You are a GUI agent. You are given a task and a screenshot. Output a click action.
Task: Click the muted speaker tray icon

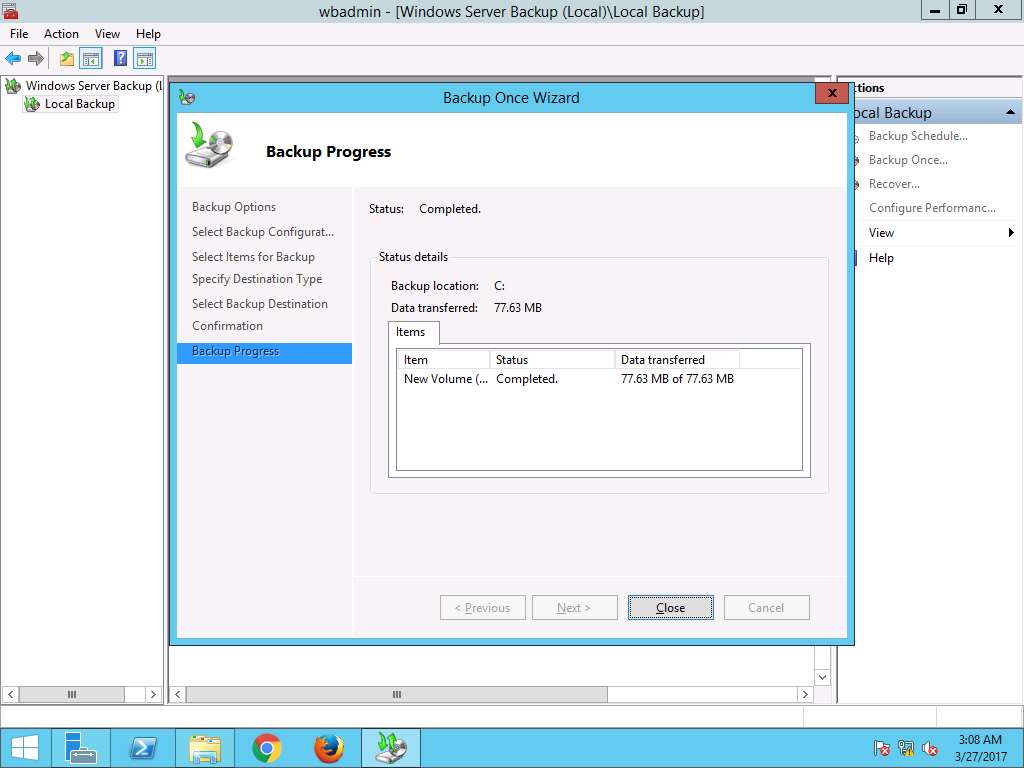click(930, 748)
